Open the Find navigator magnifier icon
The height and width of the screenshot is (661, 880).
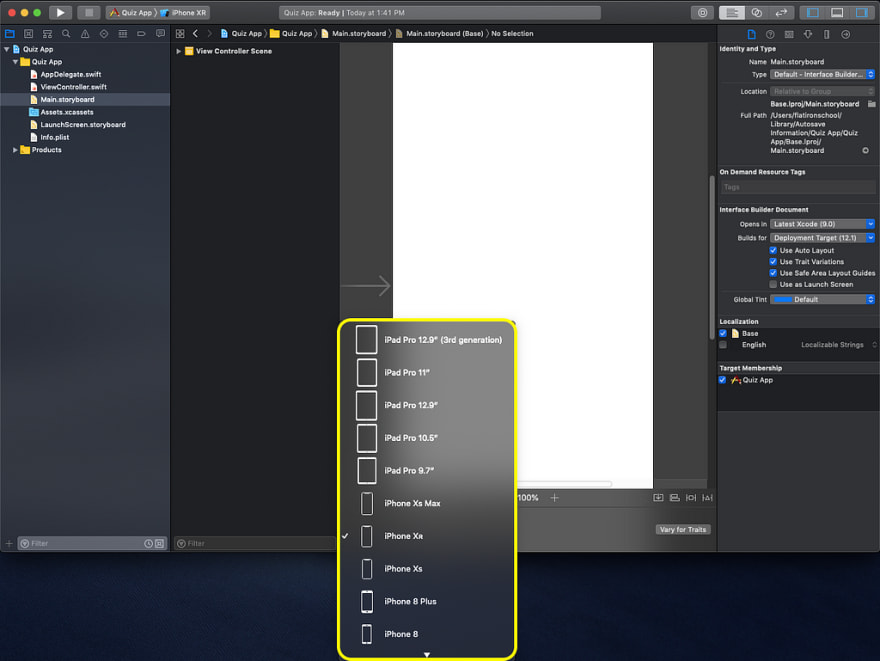tap(66, 34)
